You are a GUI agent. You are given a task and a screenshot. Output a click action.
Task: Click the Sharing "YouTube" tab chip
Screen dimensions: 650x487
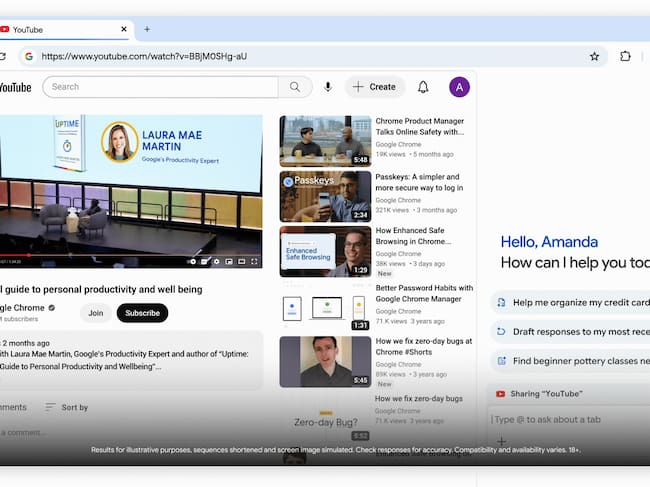click(569, 394)
